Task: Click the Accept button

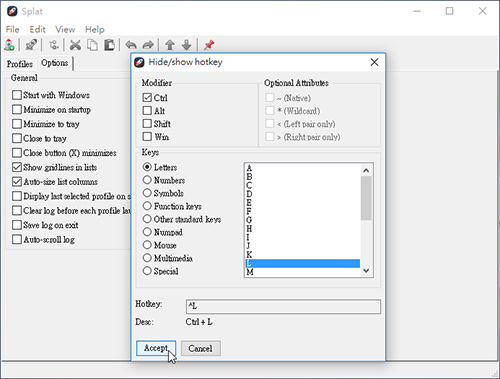Action: coord(156,348)
